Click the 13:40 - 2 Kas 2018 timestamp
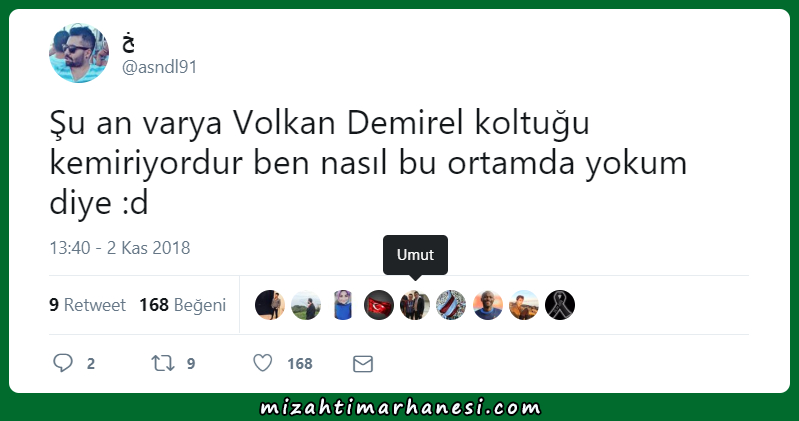 coord(120,248)
